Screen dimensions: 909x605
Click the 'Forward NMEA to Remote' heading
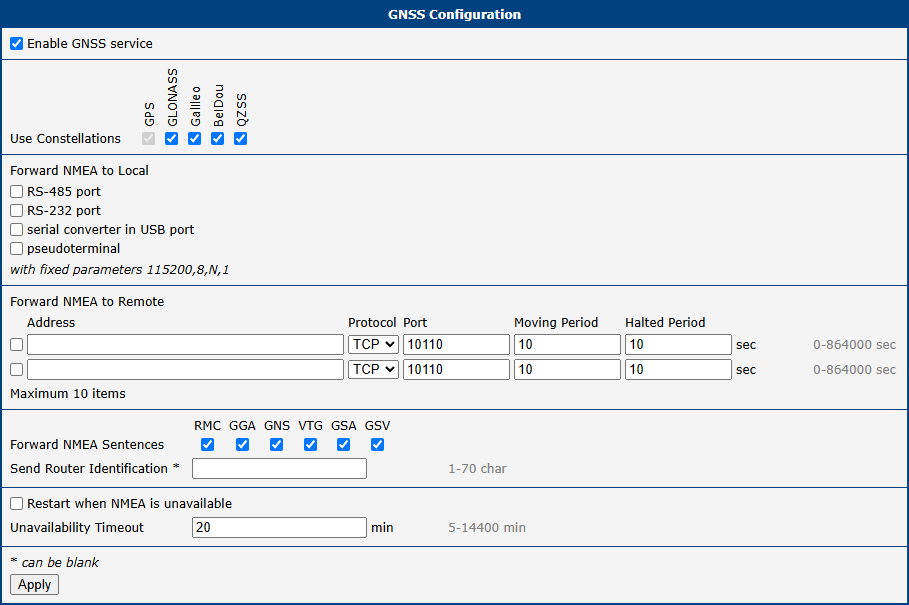pyautogui.click(x=87, y=301)
